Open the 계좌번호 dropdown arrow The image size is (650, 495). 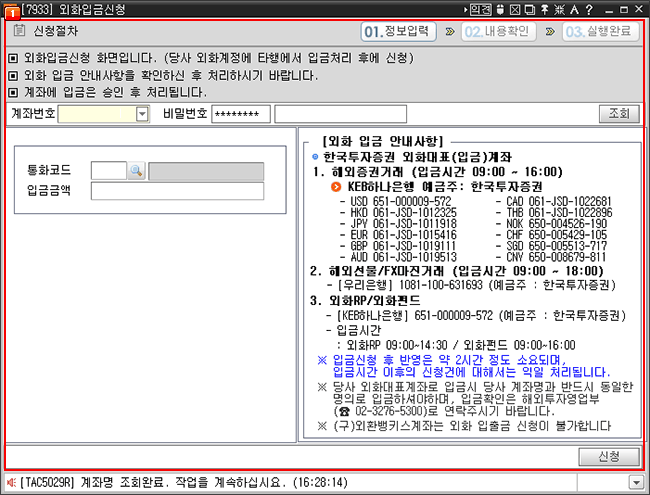142,114
